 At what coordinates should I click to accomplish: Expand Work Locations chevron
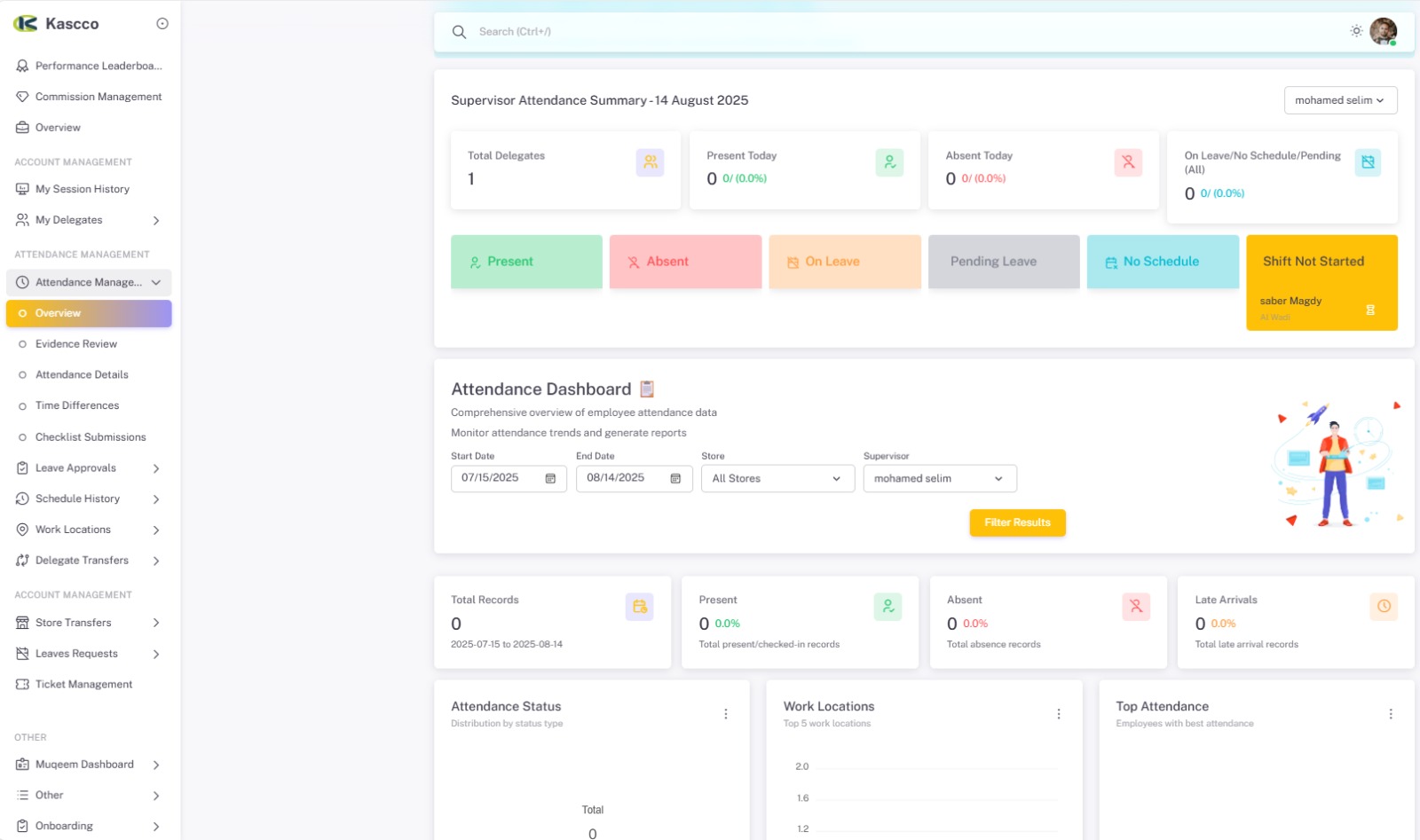click(x=156, y=530)
